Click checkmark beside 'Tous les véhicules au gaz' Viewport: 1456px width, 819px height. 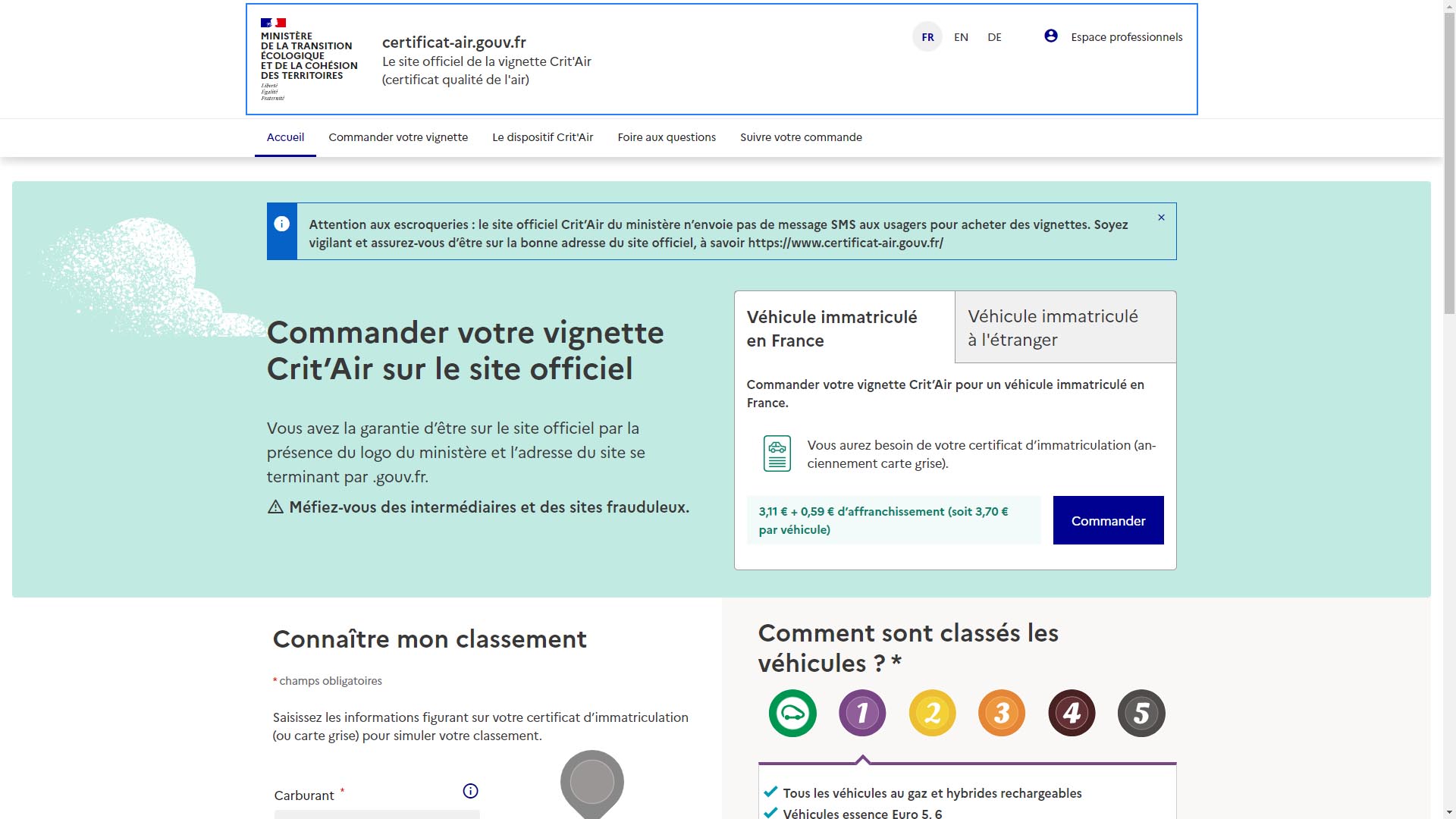tap(770, 792)
